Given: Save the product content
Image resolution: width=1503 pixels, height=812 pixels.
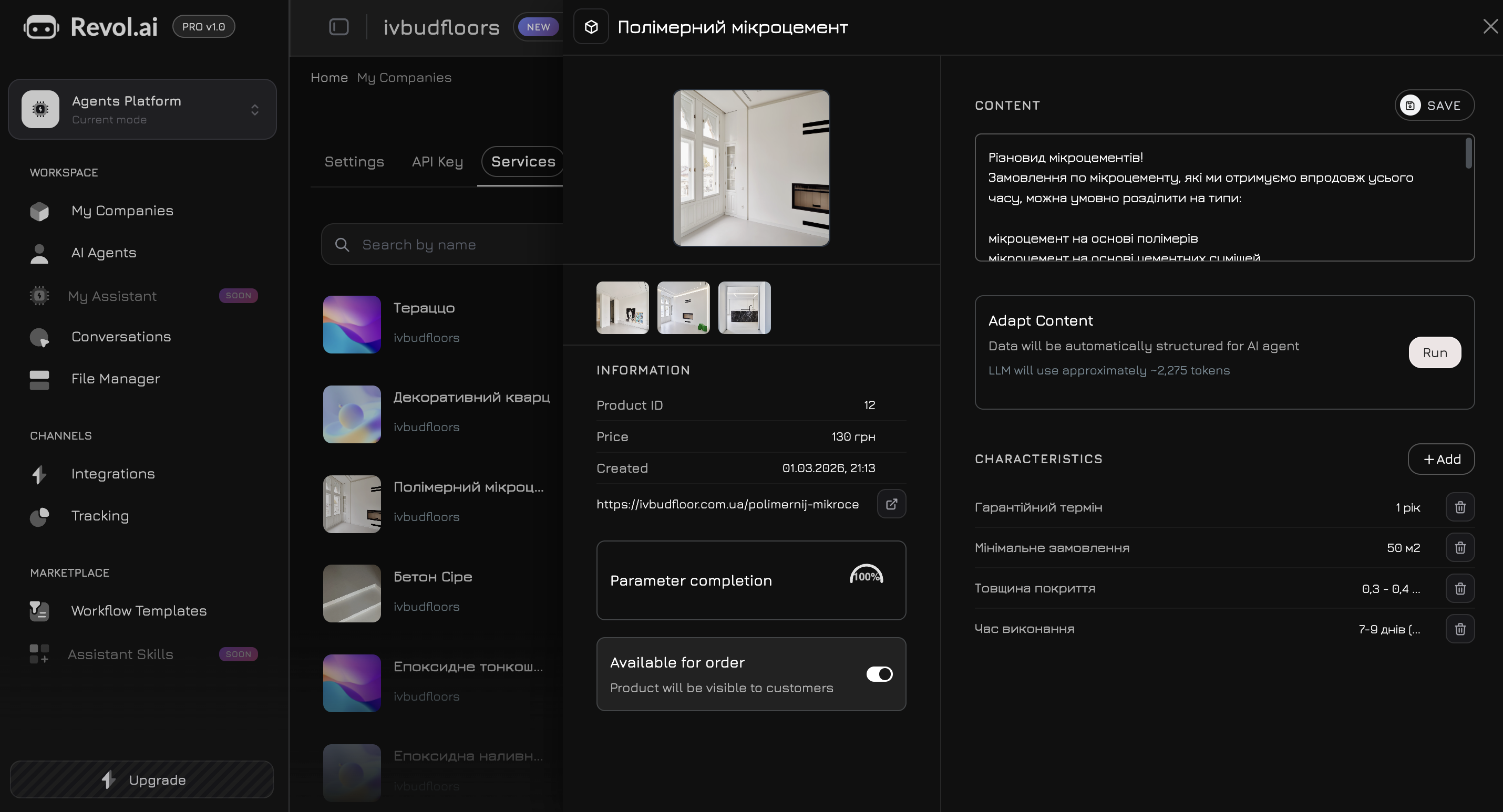Looking at the screenshot, I should click(x=1434, y=105).
